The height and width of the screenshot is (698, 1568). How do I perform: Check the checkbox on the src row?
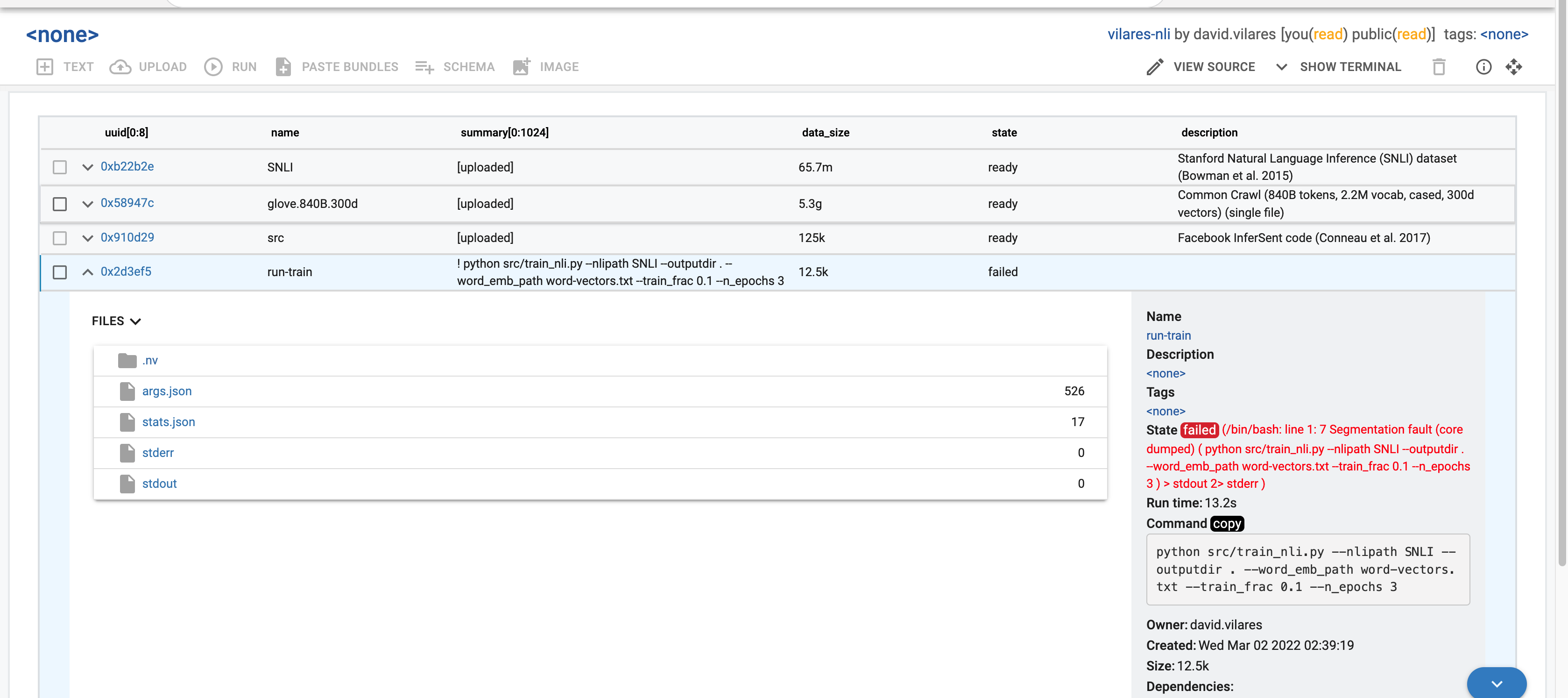point(59,238)
